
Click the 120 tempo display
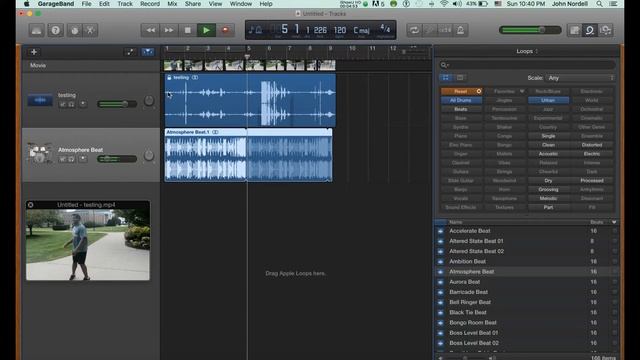point(340,30)
